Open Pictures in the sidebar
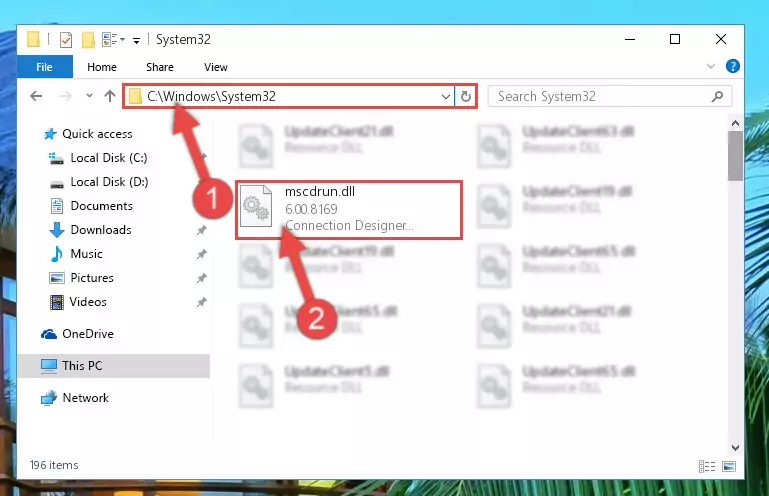 [x=81, y=278]
